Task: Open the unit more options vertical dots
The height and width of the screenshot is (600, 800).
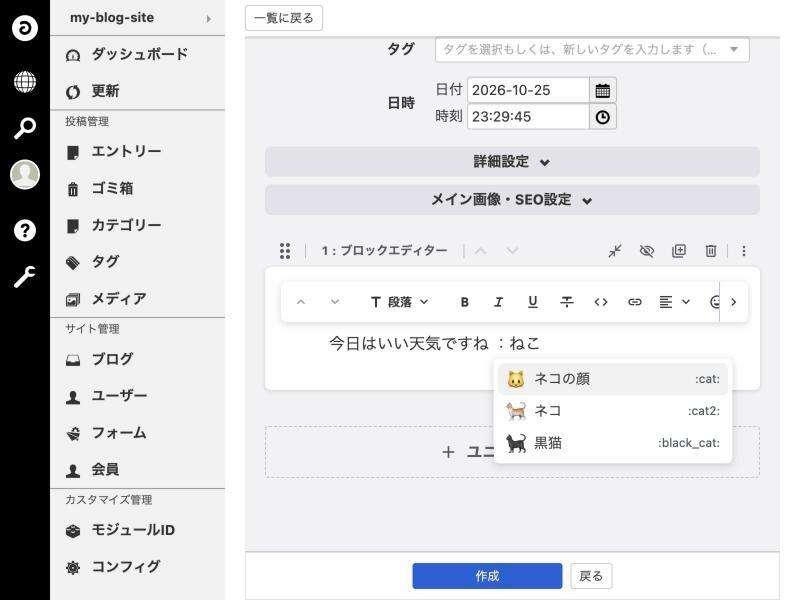Action: (x=744, y=251)
